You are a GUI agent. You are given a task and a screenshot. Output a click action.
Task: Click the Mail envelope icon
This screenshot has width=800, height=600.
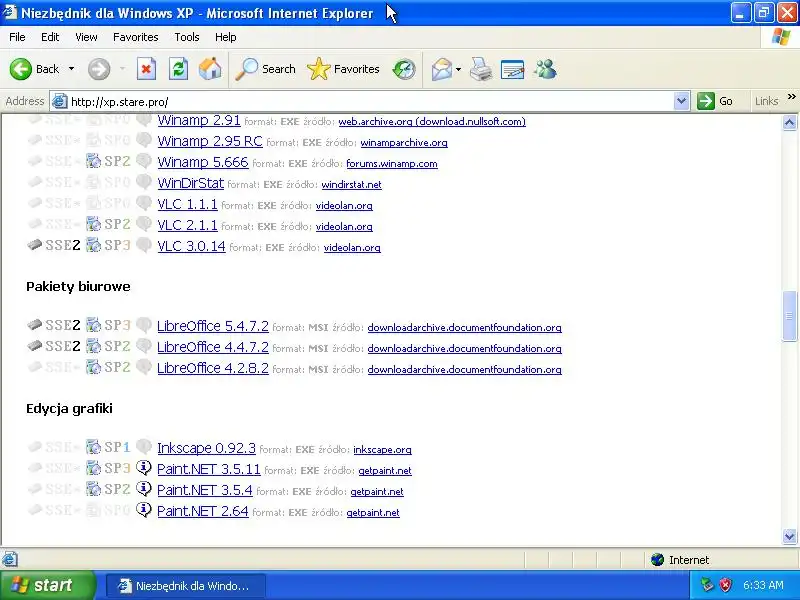tap(442, 69)
